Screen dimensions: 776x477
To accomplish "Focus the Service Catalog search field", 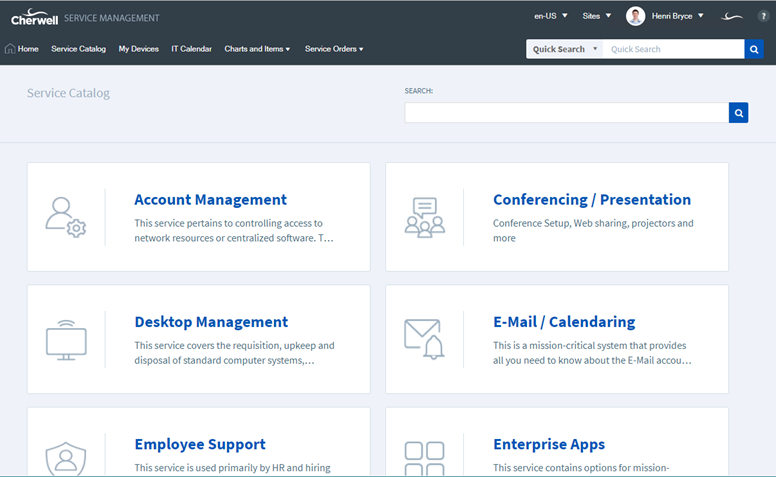I will (566, 113).
